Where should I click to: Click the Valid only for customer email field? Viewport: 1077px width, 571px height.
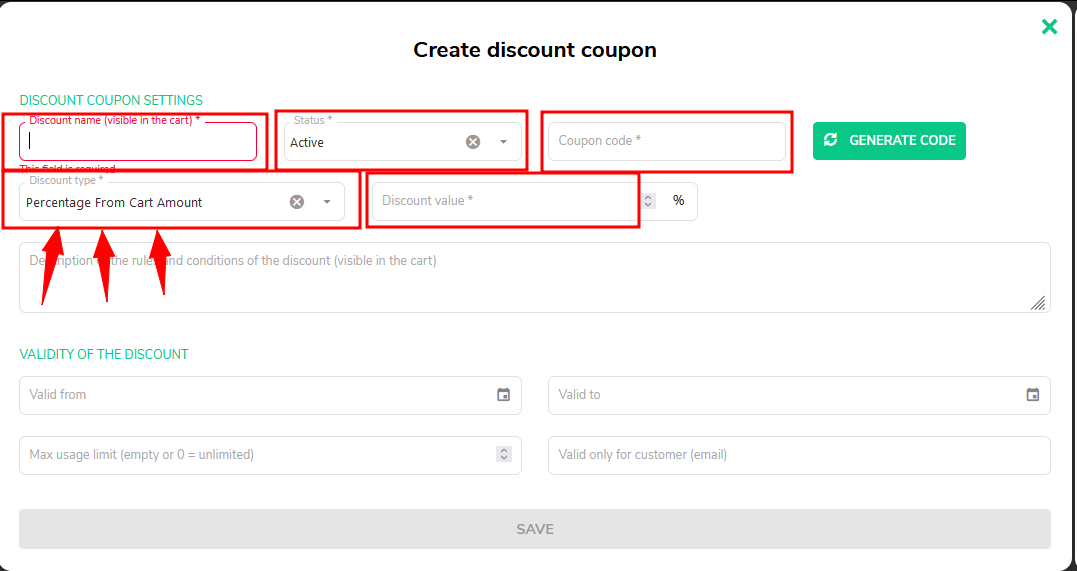pyautogui.click(x=799, y=455)
